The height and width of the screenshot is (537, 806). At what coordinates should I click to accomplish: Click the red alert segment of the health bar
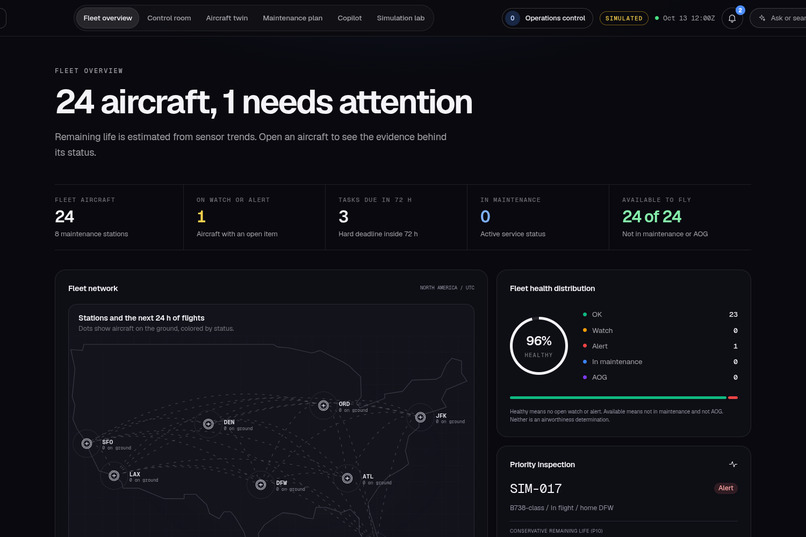point(733,398)
